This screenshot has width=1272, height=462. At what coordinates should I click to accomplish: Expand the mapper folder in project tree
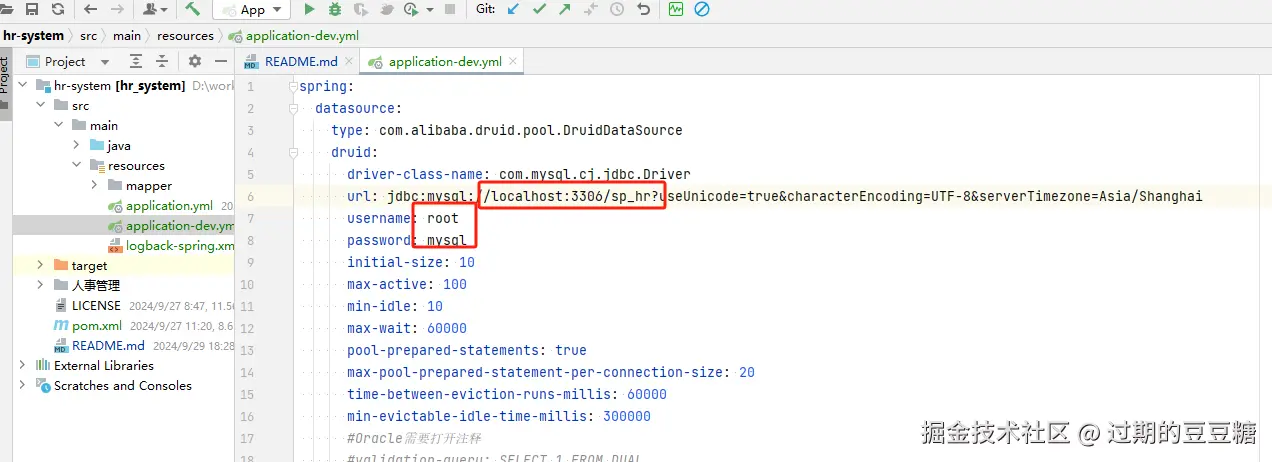(x=94, y=185)
